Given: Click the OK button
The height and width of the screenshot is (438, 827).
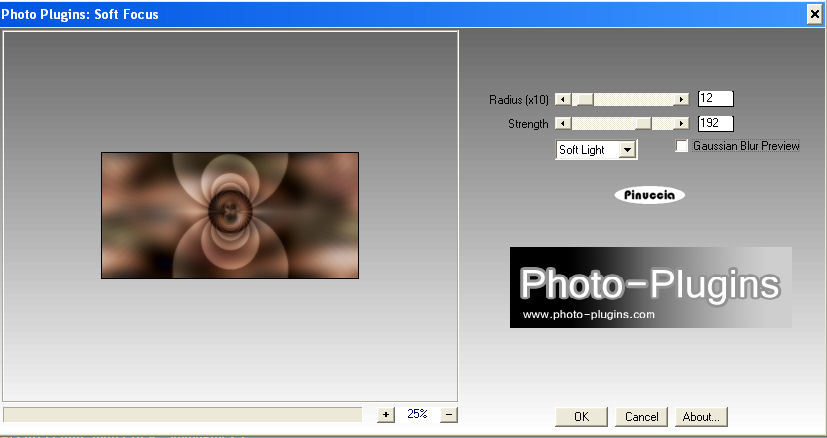Looking at the screenshot, I should coord(581,417).
